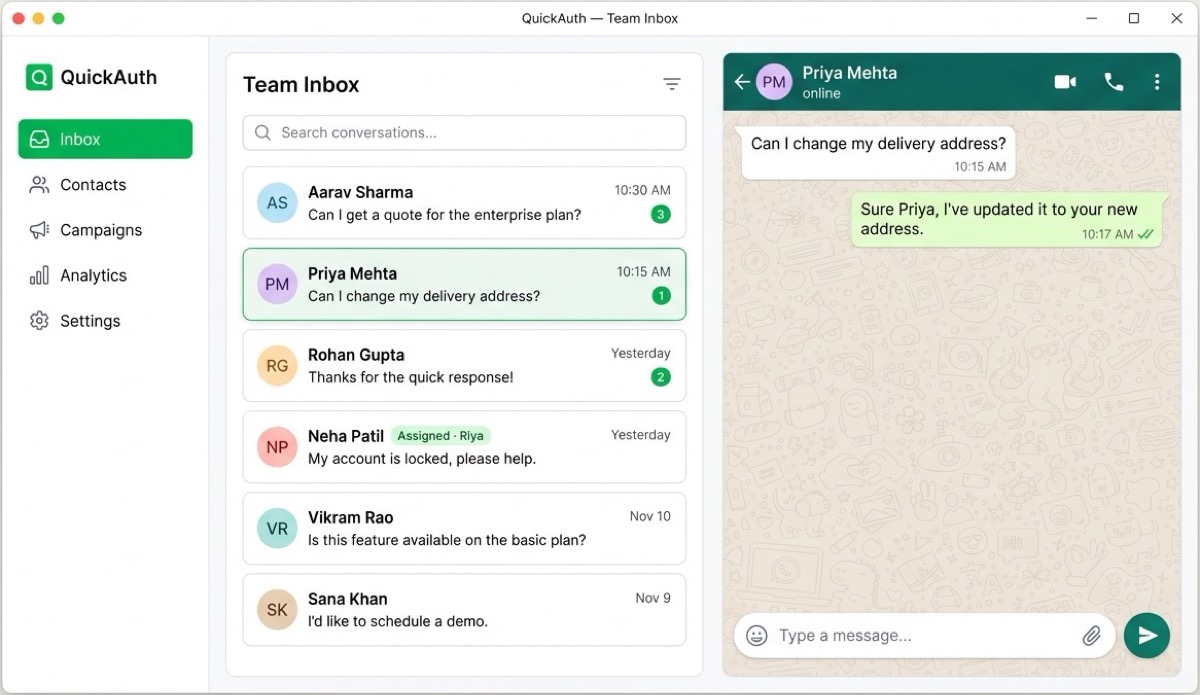This screenshot has height=695, width=1200.
Task: Click the Search conversations field
Action: coord(464,133)
